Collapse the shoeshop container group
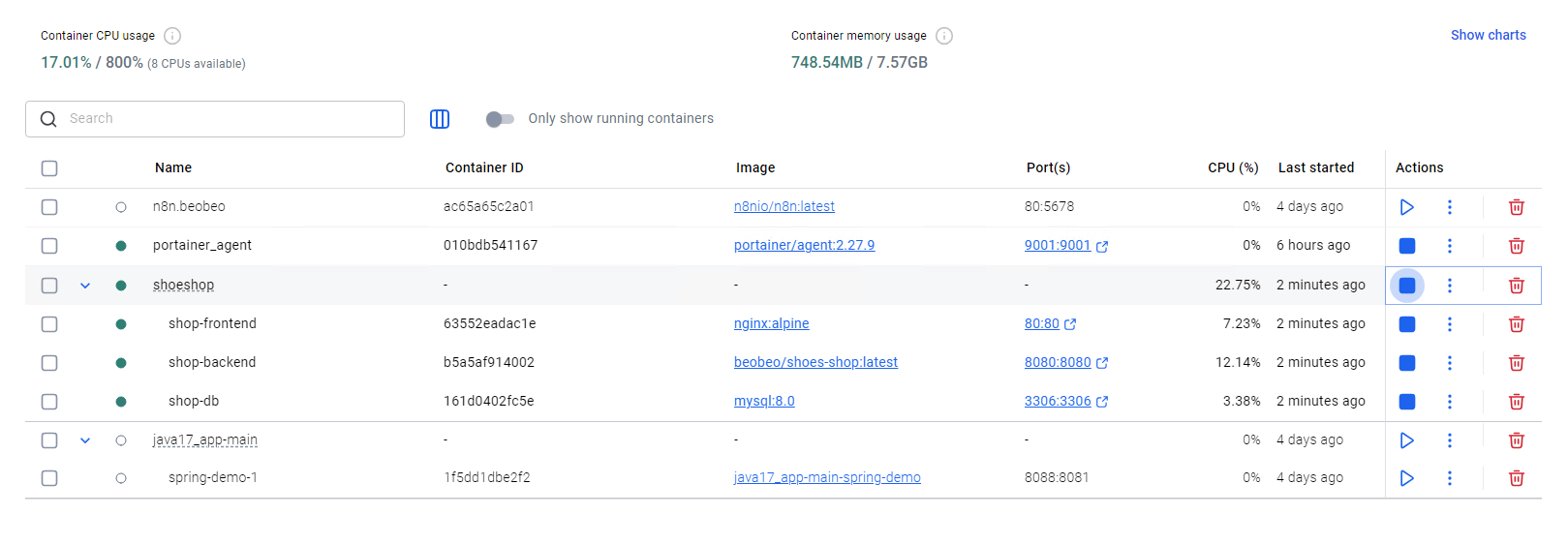Screen dimensions: 1568x545 [85, 286]
